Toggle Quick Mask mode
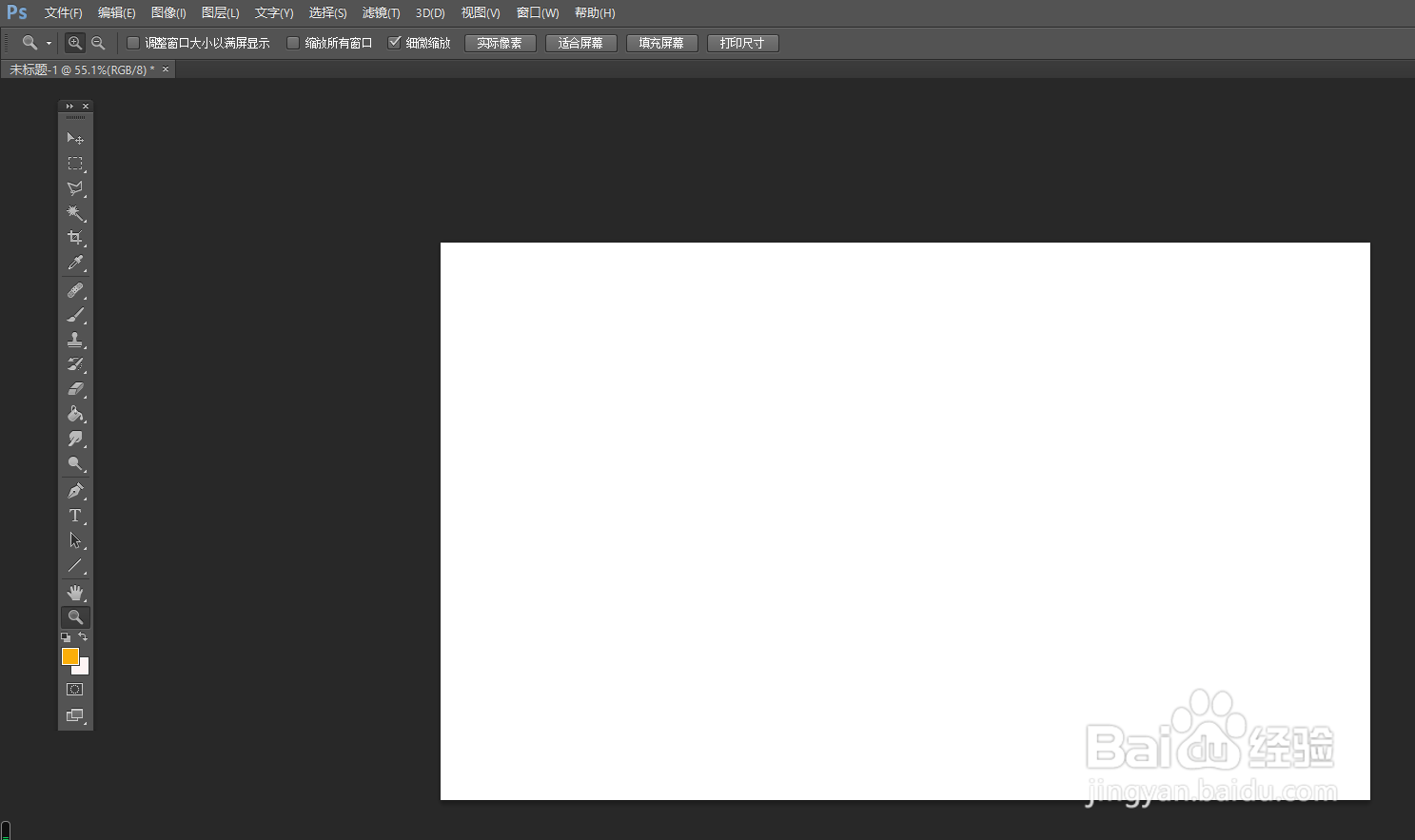The width and height of the screenshot is (1415, 840). coord(75,690)
